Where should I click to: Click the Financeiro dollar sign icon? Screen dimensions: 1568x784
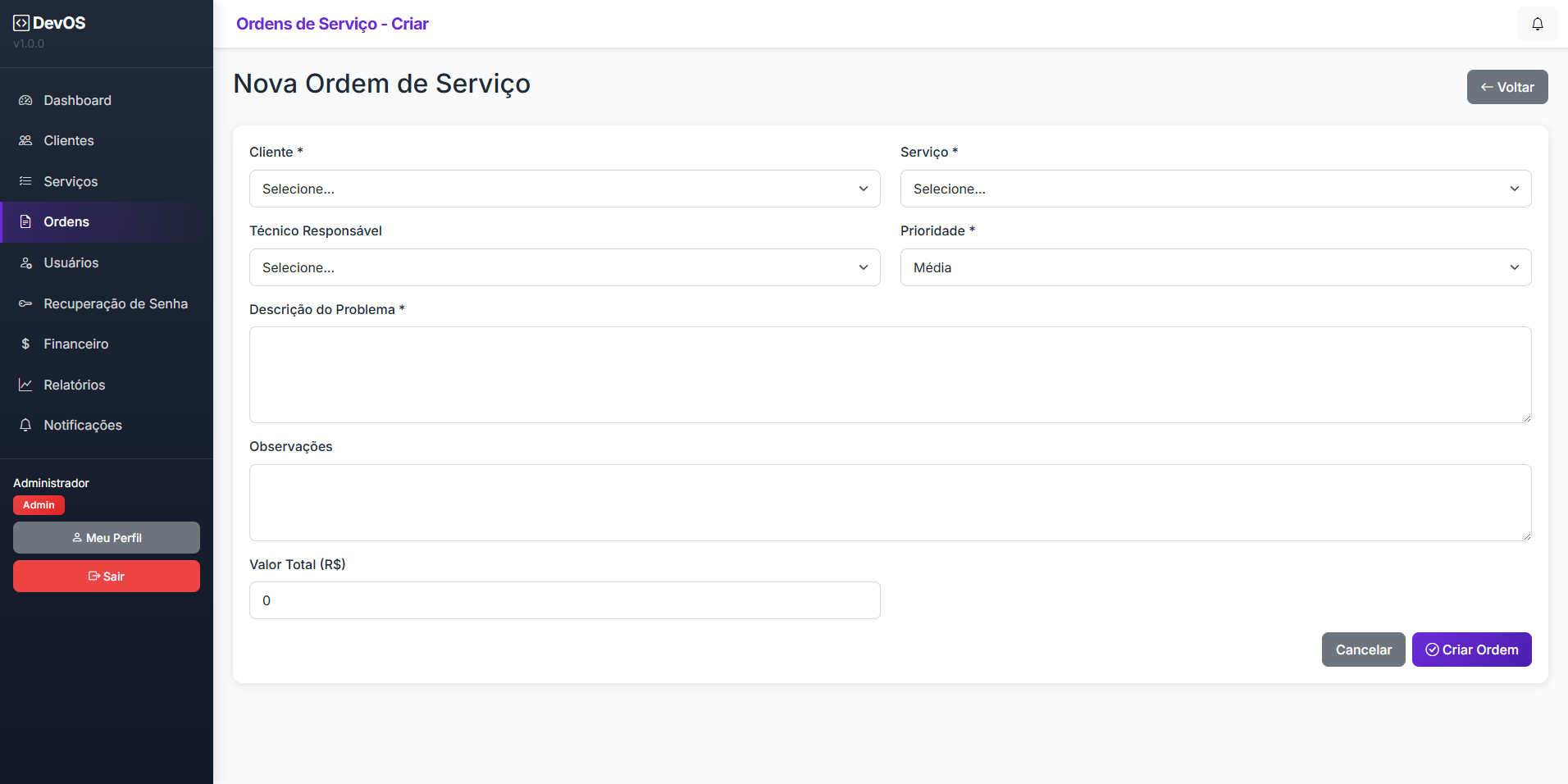click(25, 344)
